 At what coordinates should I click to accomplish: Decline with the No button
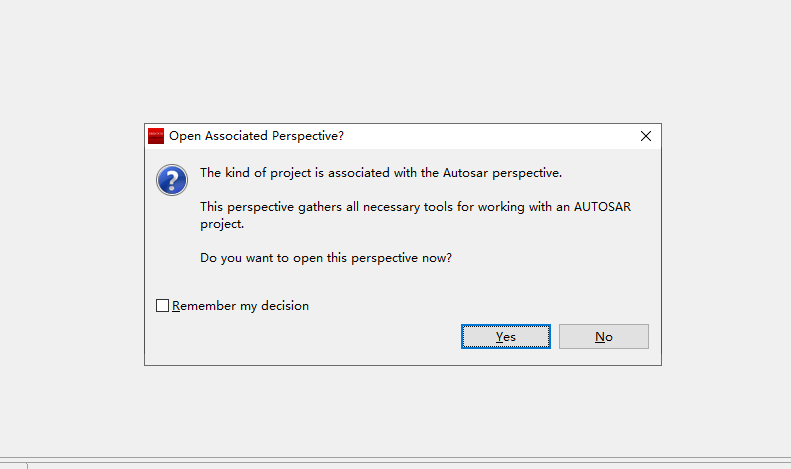(603, 337)
